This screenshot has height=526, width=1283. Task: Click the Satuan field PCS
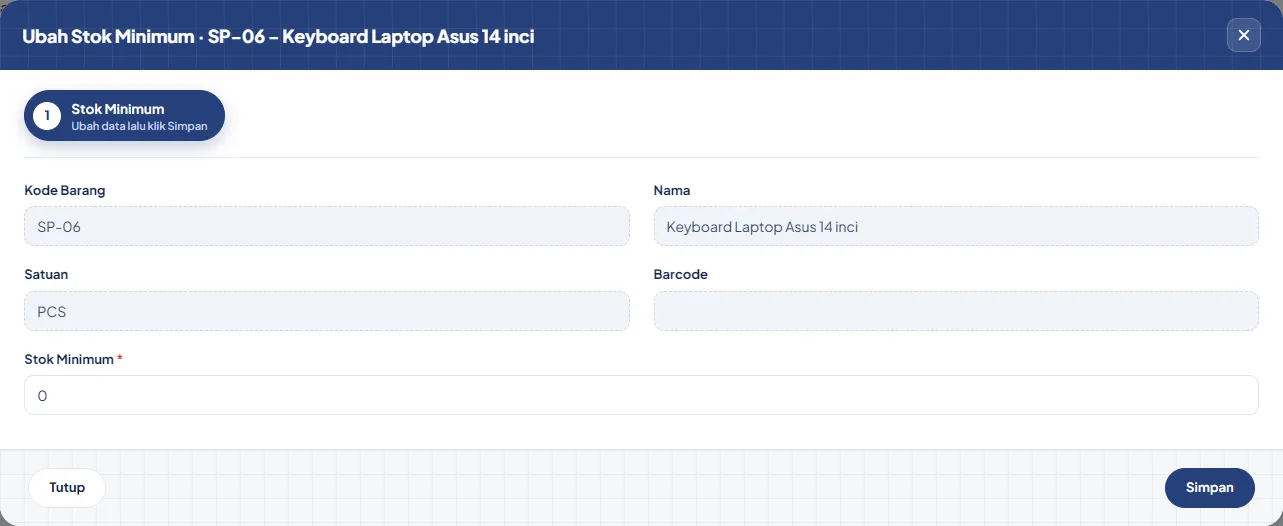click(x=327, y=311)
